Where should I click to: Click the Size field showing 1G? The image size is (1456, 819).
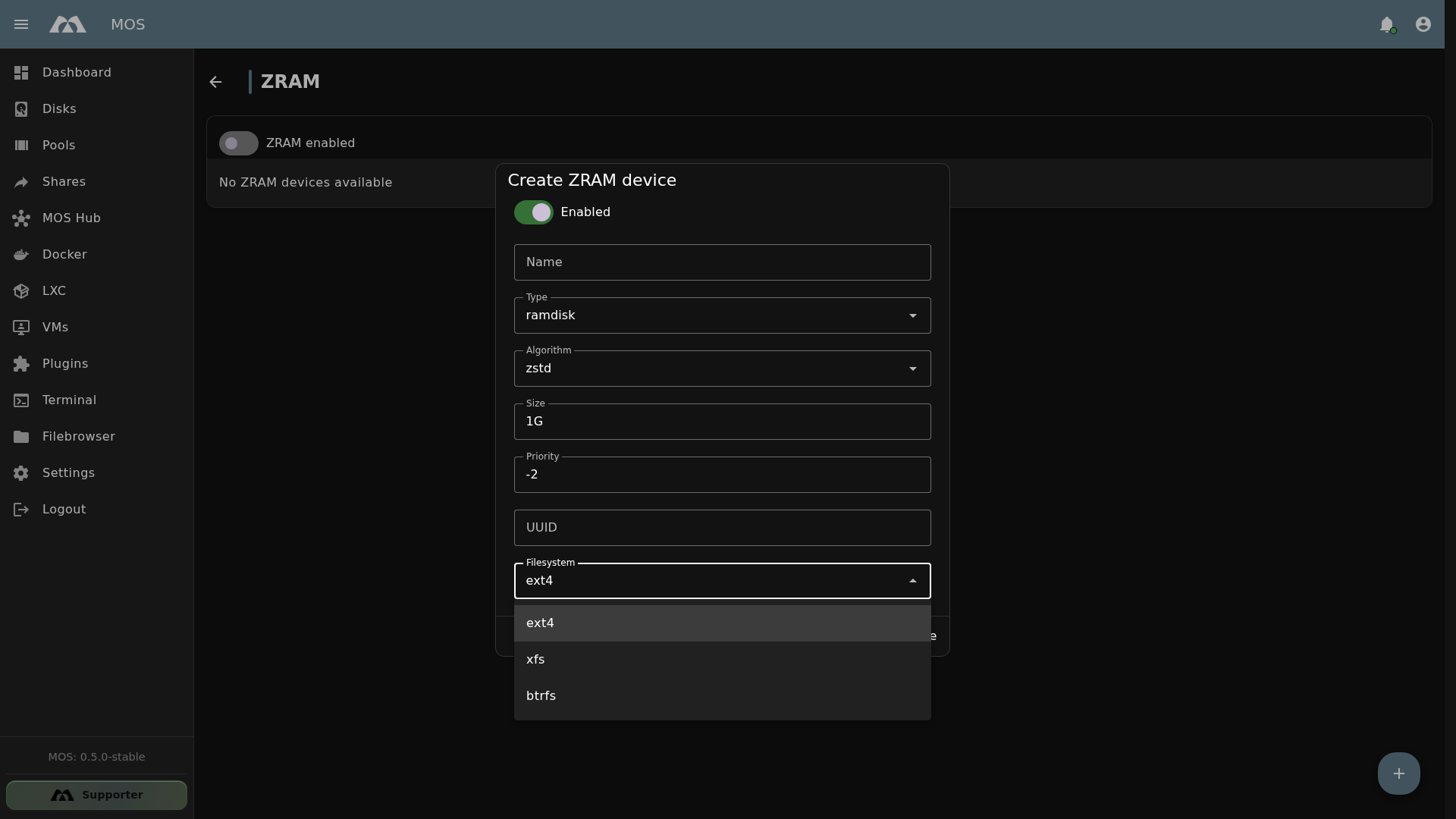coord(722,422)
